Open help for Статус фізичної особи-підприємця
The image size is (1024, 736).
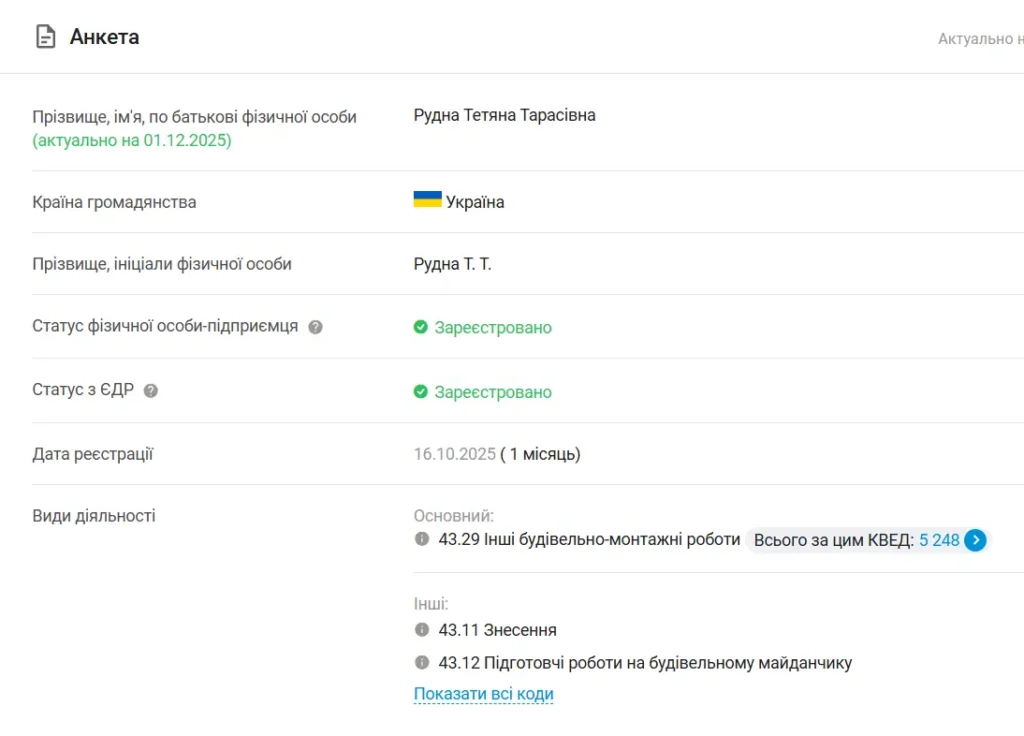(315, 327)
